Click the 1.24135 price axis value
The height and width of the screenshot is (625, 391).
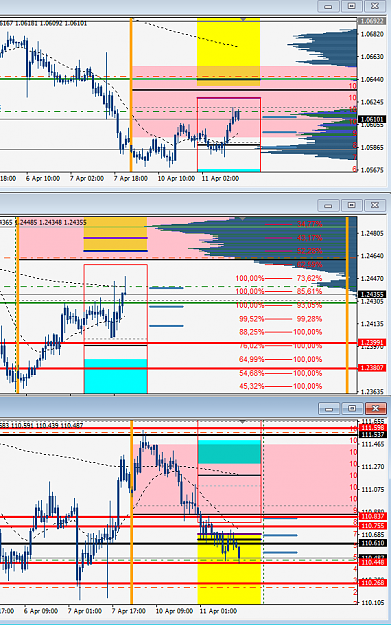372,324
